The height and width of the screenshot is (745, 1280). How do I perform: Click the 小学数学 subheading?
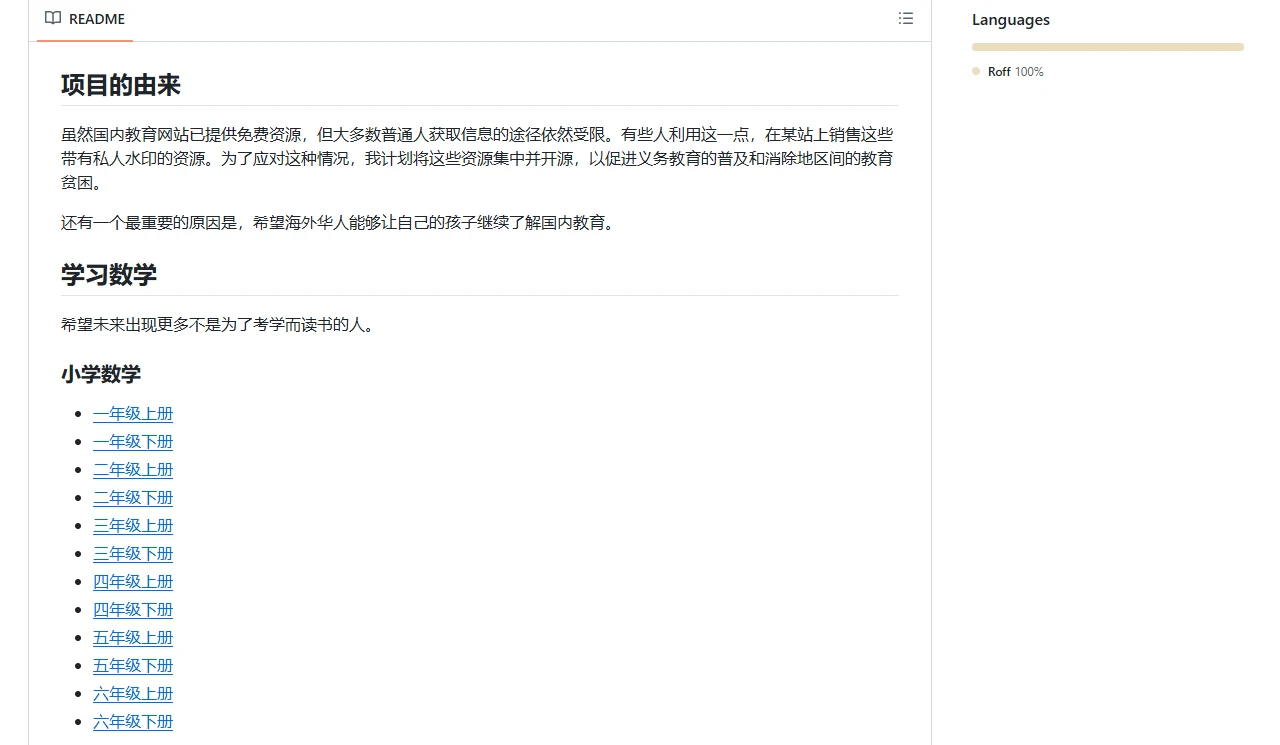point(101,374)
